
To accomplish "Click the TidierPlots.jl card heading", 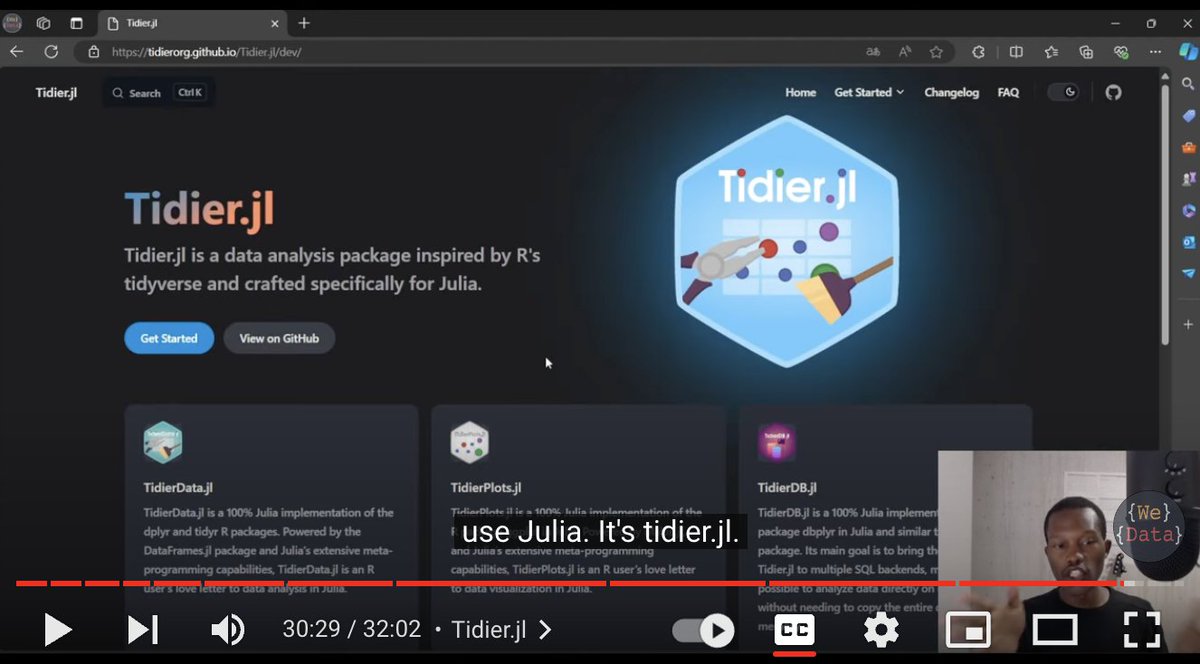I will 486,488.
